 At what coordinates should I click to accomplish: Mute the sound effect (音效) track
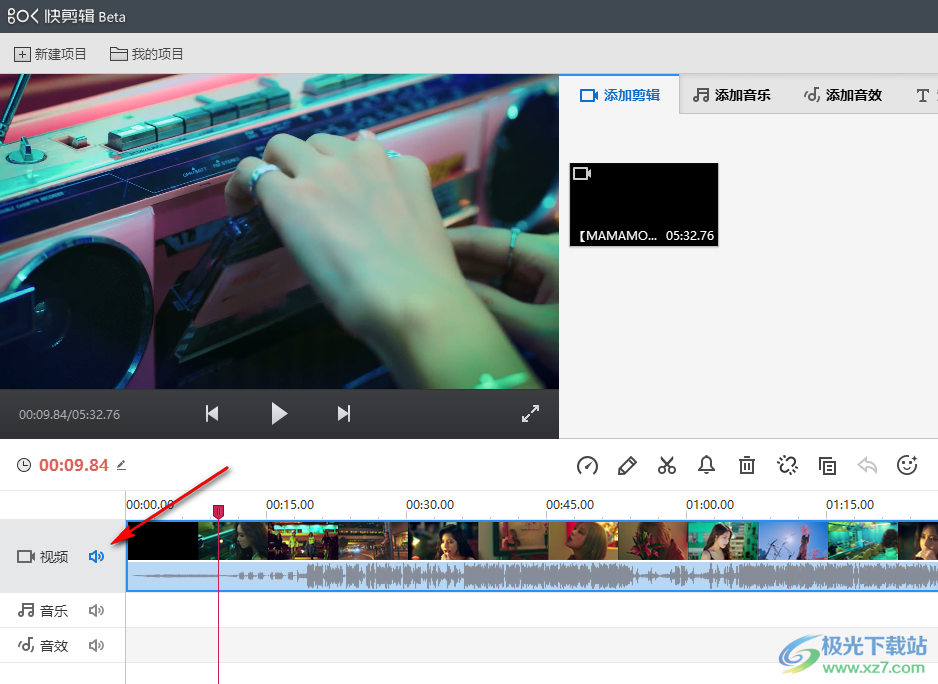coord(96,646)
